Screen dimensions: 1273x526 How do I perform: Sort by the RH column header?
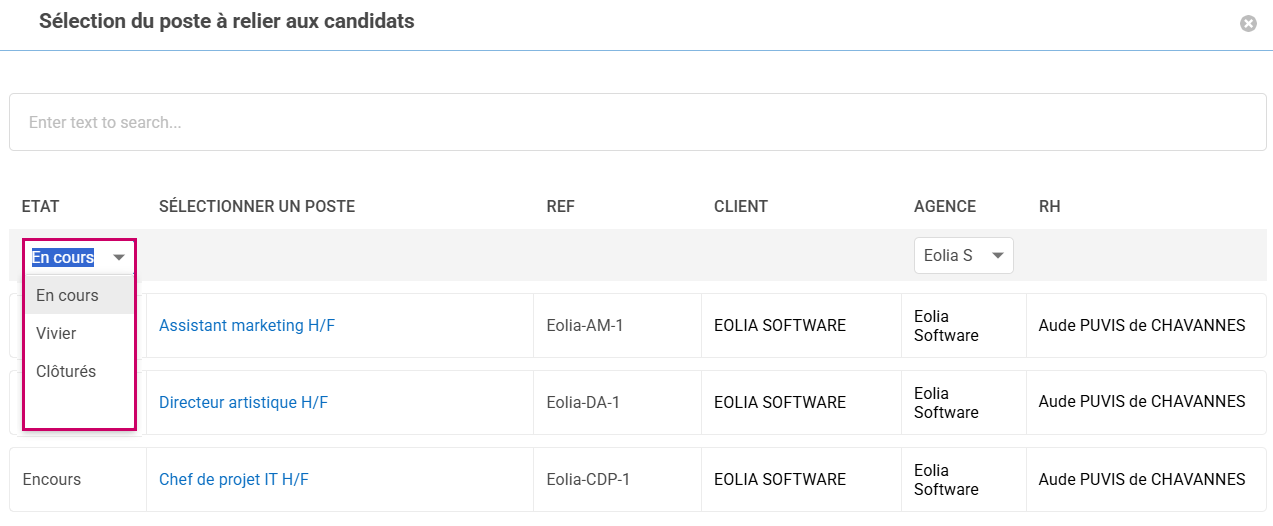[1049, 207]
